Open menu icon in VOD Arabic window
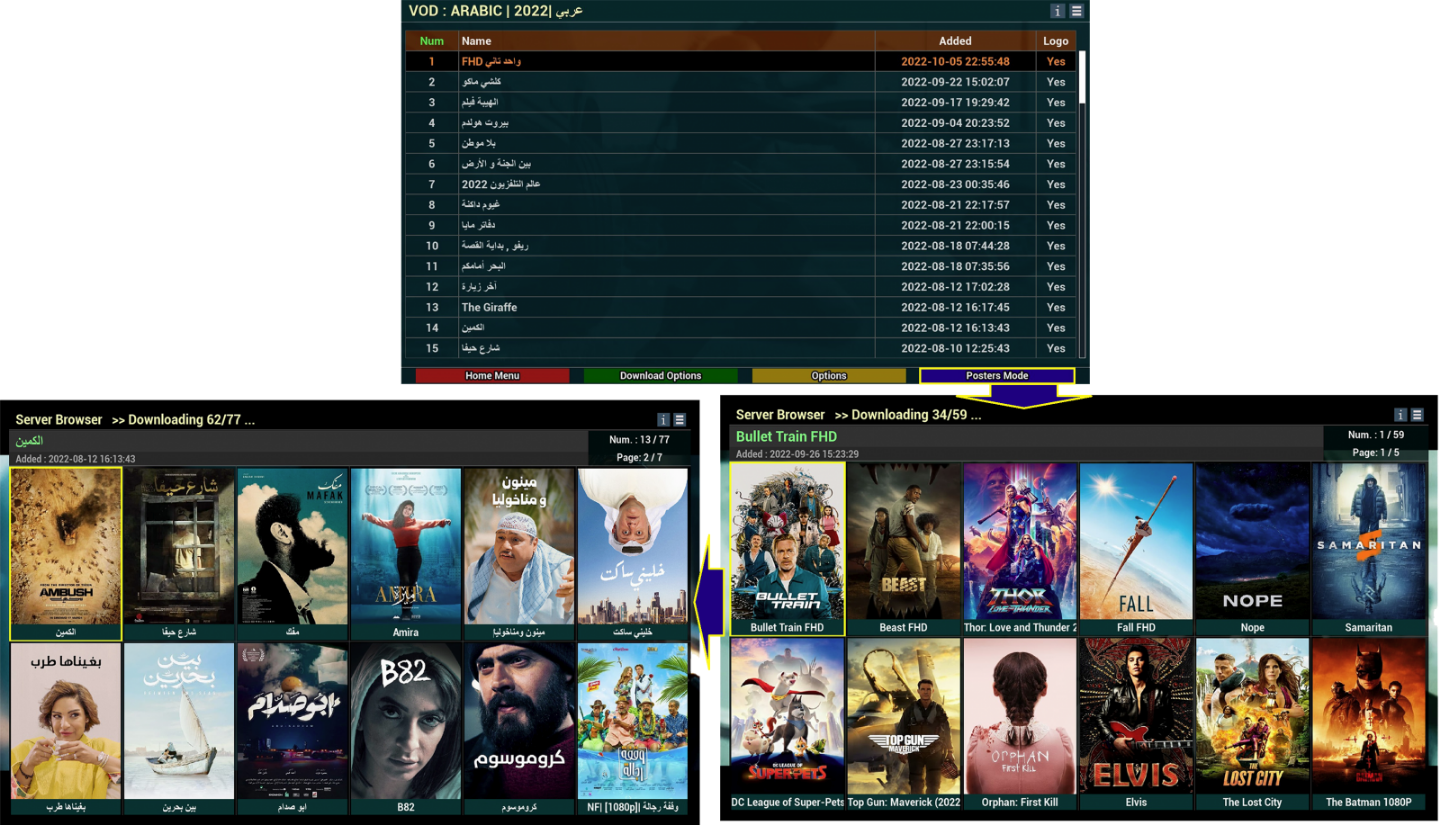The width and height of the screenshot is (1440, 825). click(x=1076, y=11)
